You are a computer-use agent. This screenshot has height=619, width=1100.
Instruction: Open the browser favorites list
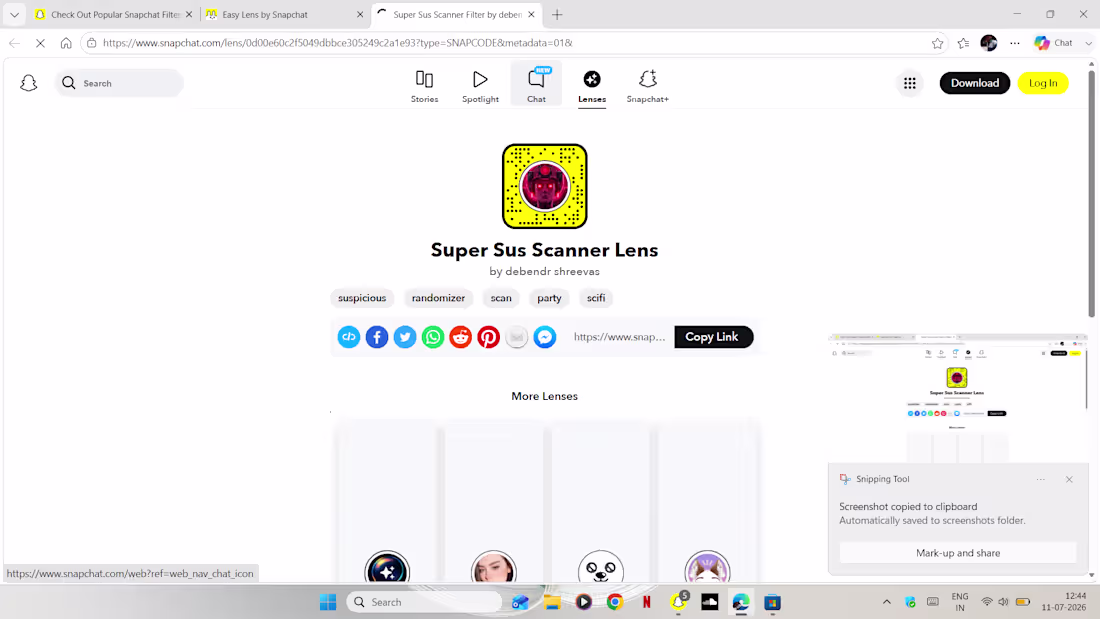(963, 43)
